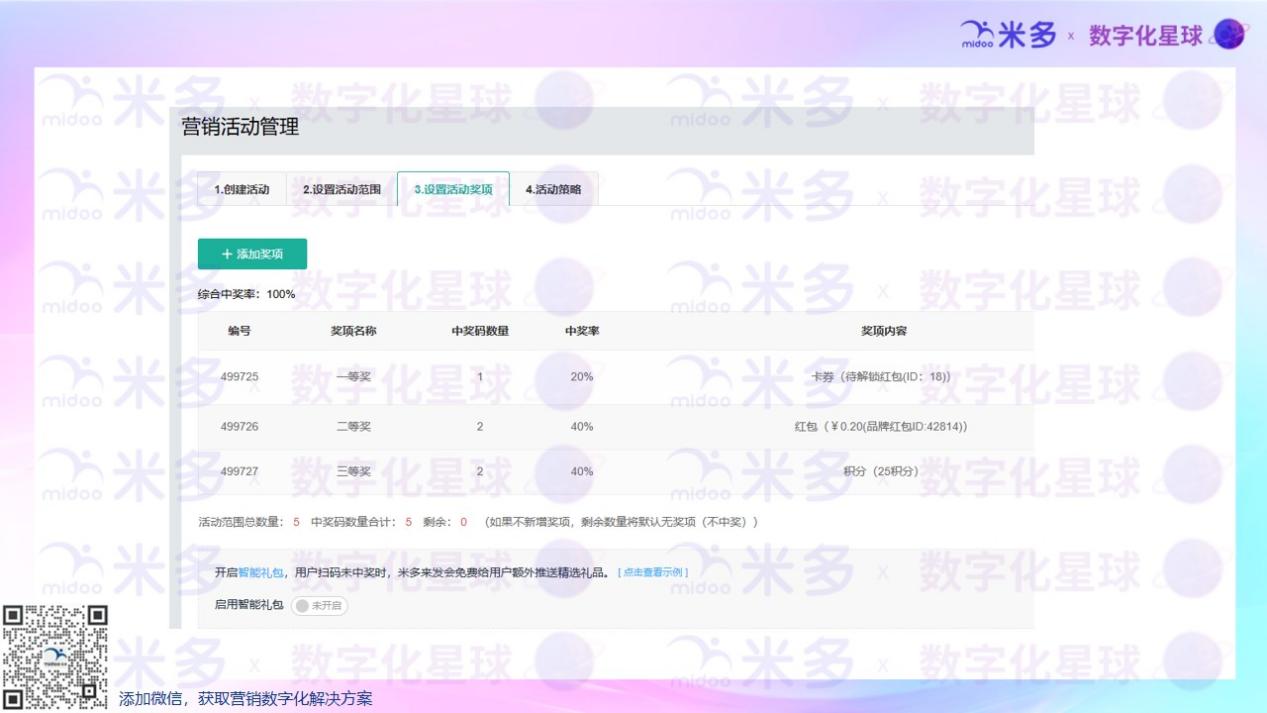
Task: Click the 积分 (25积分) prize content
Action: click(x=880, y=472)
